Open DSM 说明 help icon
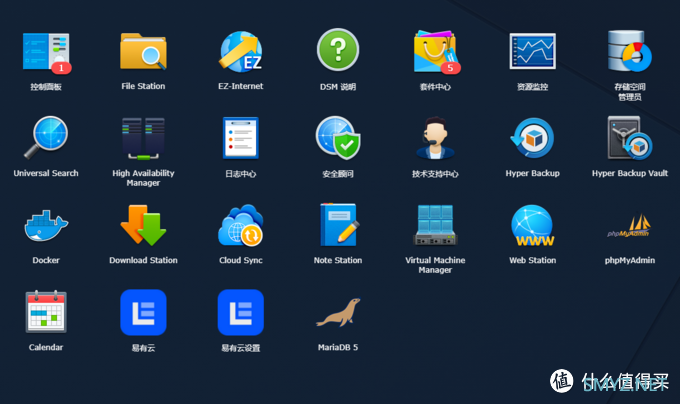 click(x=338, y=49)
